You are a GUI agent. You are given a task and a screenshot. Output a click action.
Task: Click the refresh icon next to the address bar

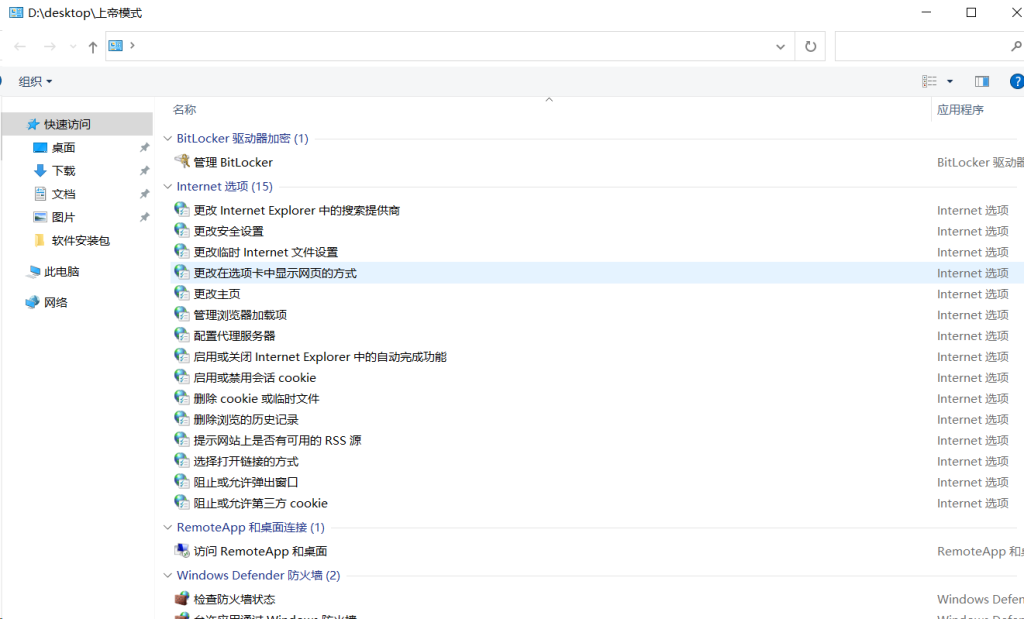pyautogui.click(x=810, y=46)
